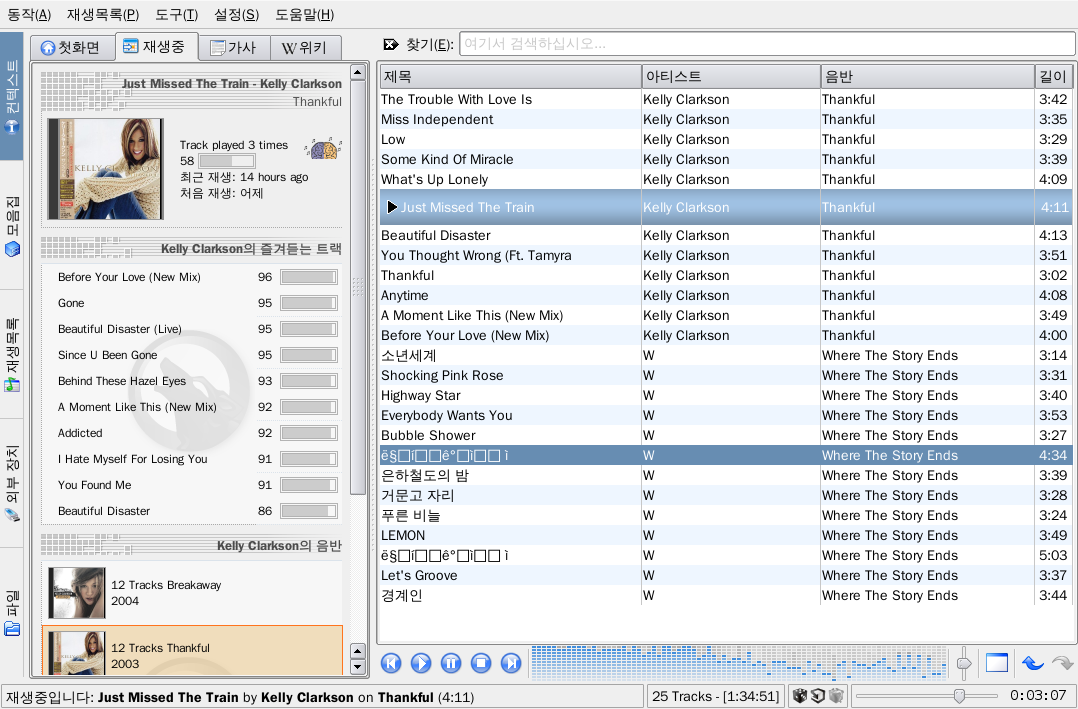The width and height of the screenshot is (1078, 709).
Task: Sort playlist by the 아티스트 column header
Action: point(731,76)
